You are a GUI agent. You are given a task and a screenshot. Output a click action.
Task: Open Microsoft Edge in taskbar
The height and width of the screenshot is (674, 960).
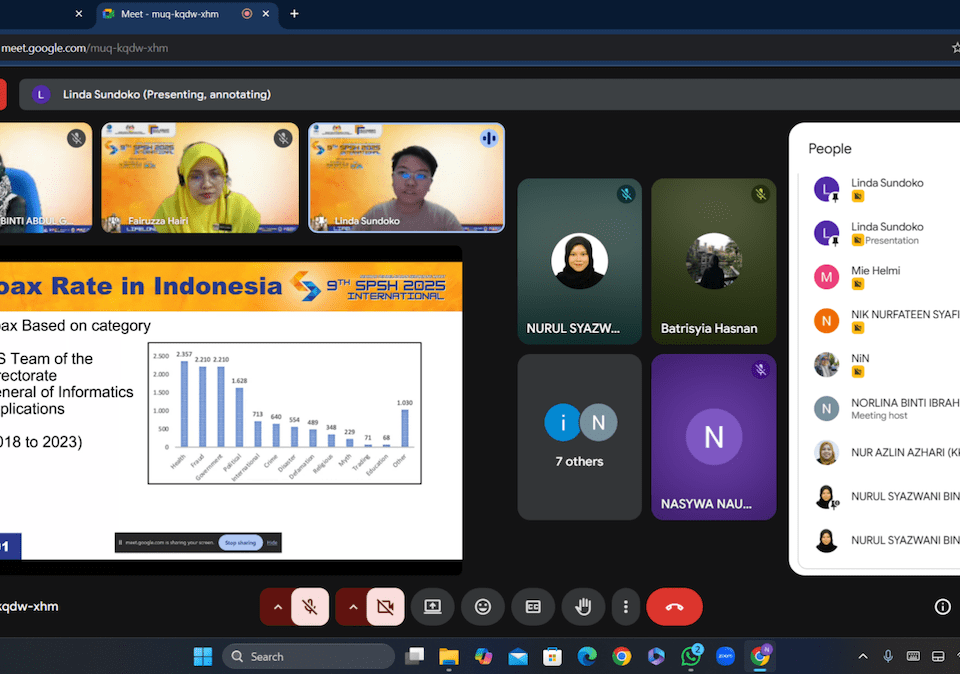pos(587,656)
